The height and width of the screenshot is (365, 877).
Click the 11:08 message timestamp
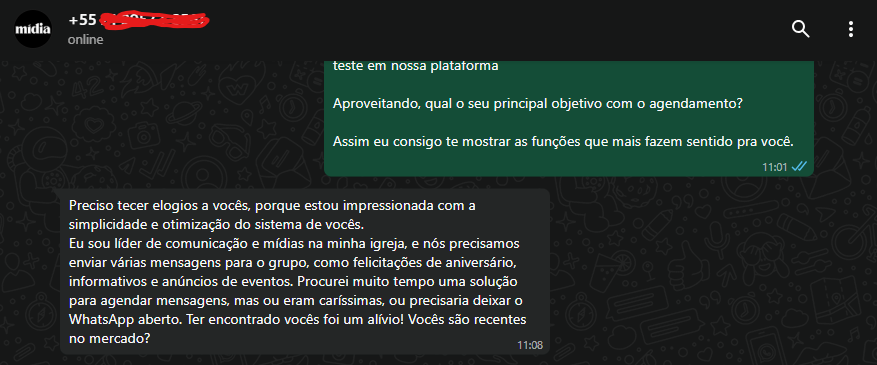tap(530, 345)
